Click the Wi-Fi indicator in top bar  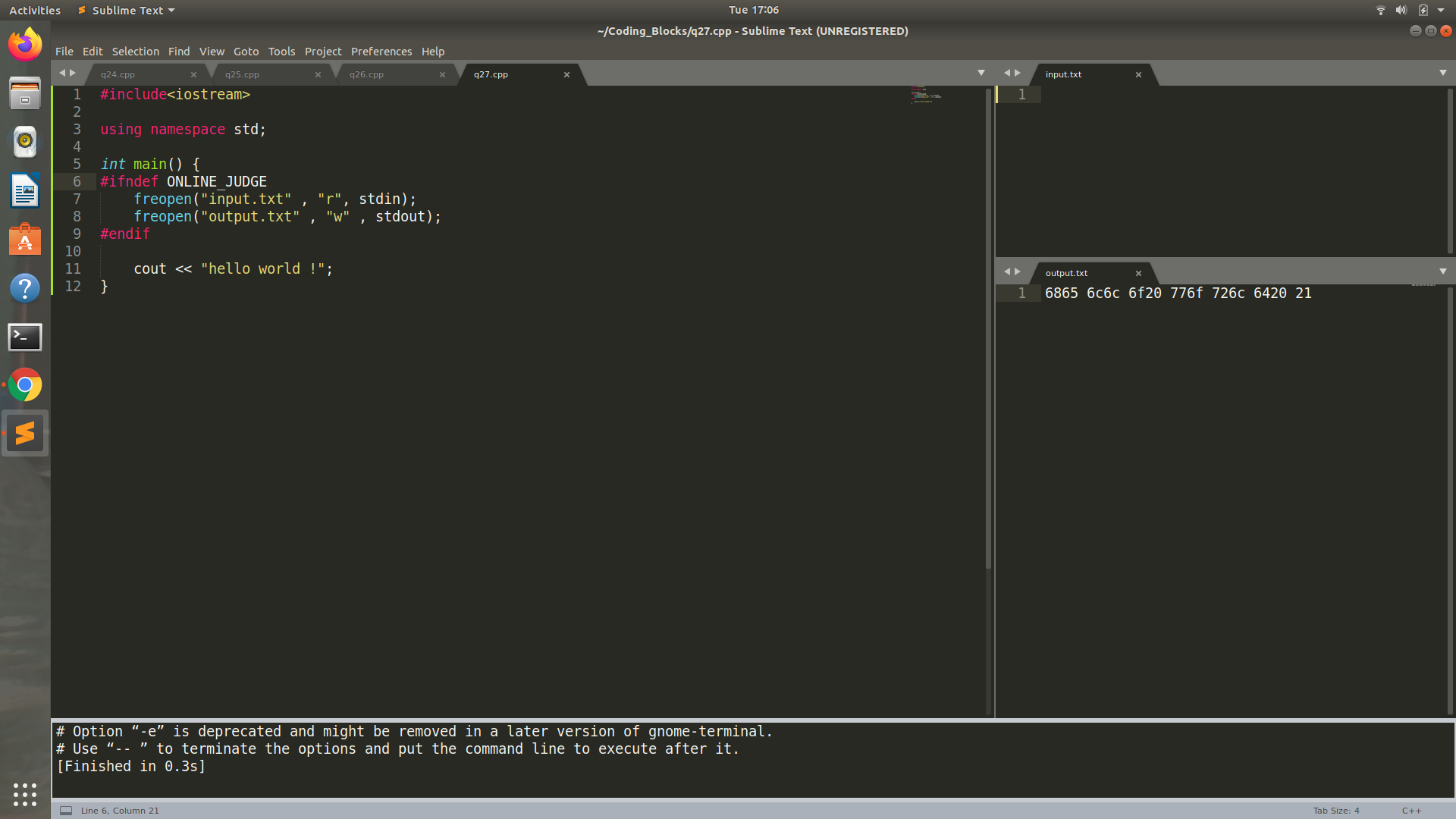[1380, 10]
